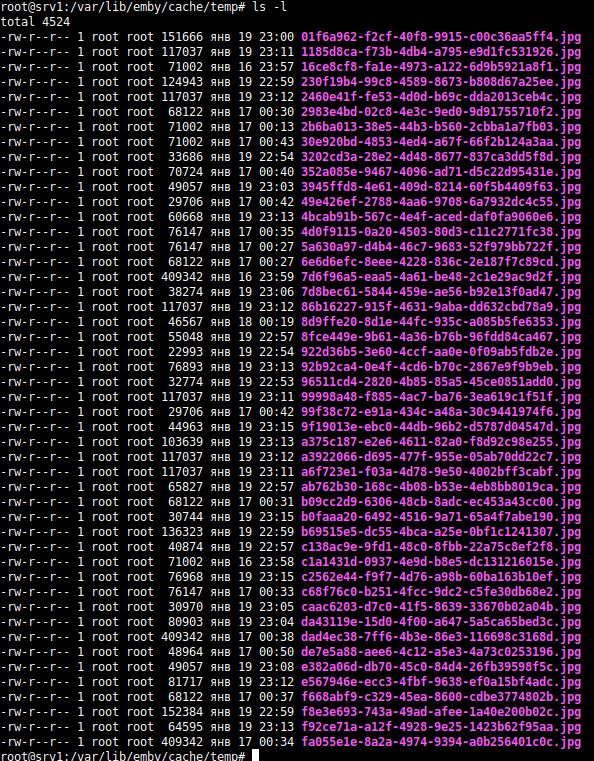Click filename fa055e1e-8a2a-4974-9394-a0b256401c0c.jpg
Viewport: 594px width, 761px height.
(441, 742)
